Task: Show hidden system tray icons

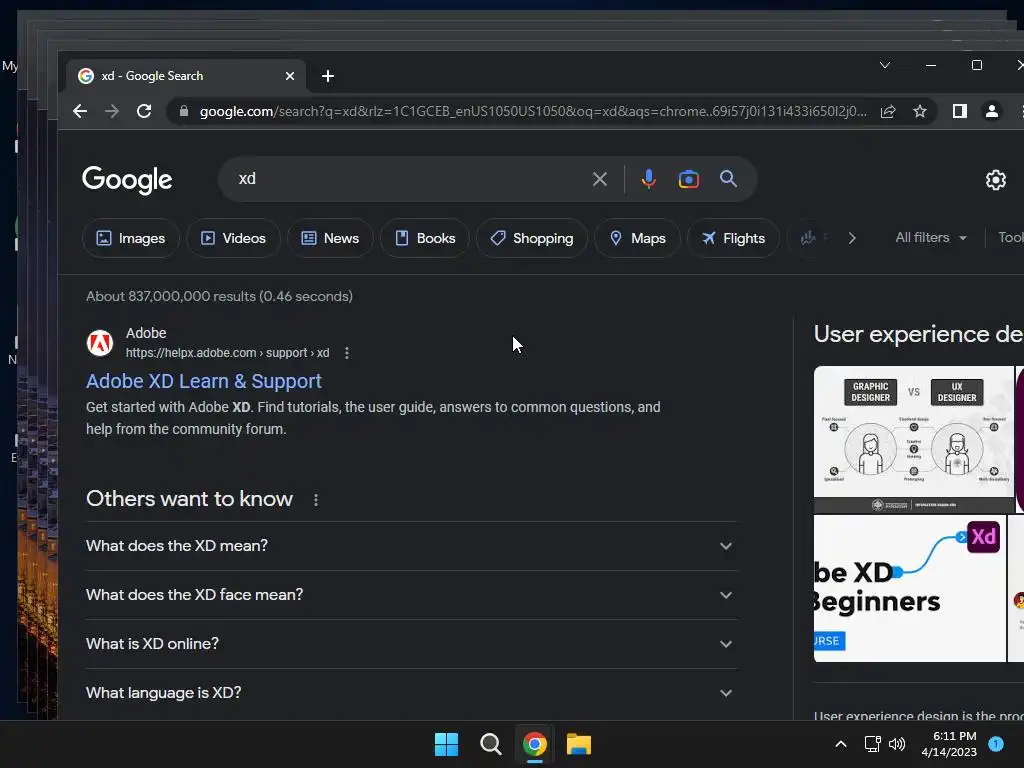Action: [x=841, y=744]
